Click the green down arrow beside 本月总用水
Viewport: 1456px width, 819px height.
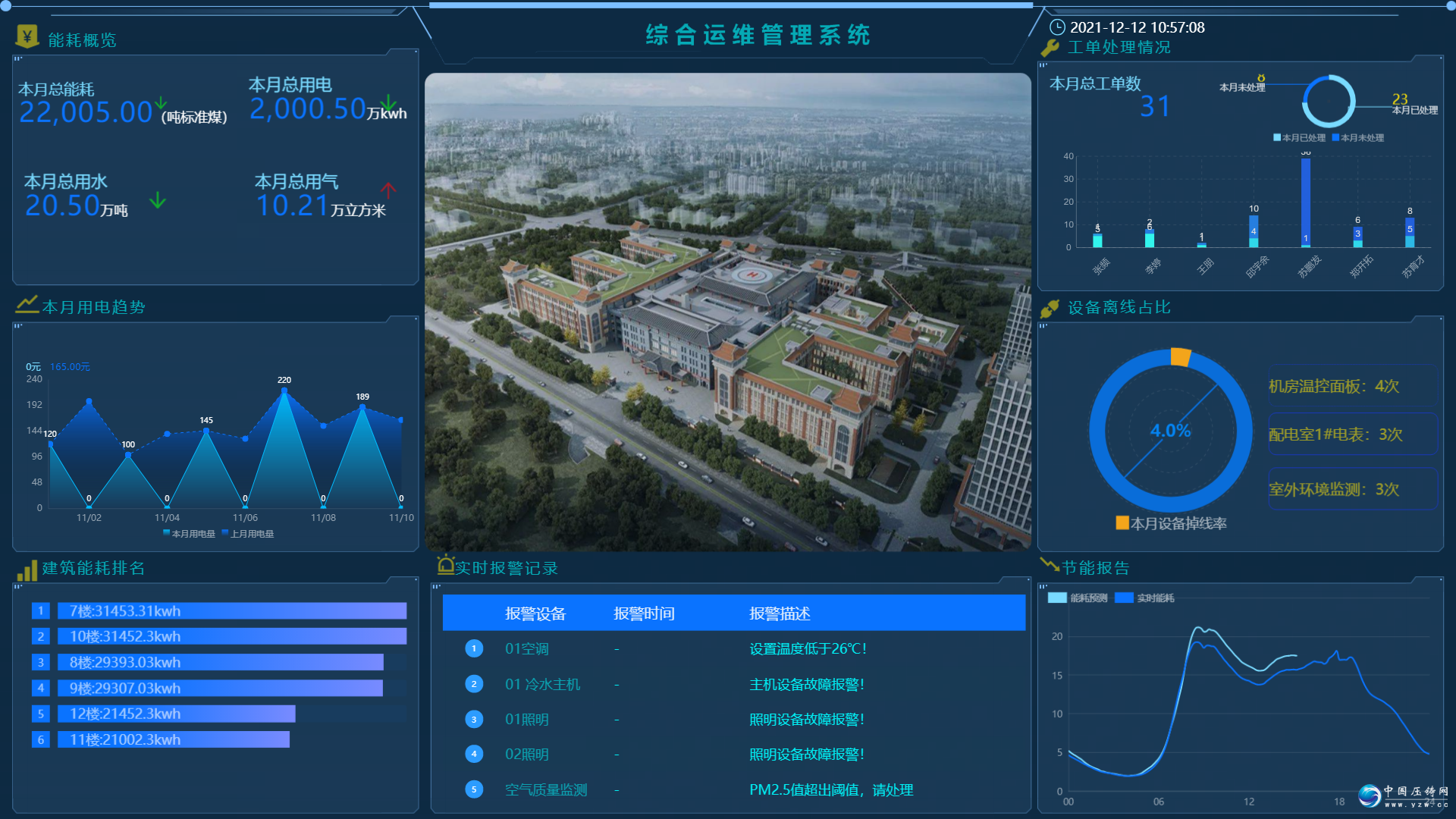[x=158, y=200]
